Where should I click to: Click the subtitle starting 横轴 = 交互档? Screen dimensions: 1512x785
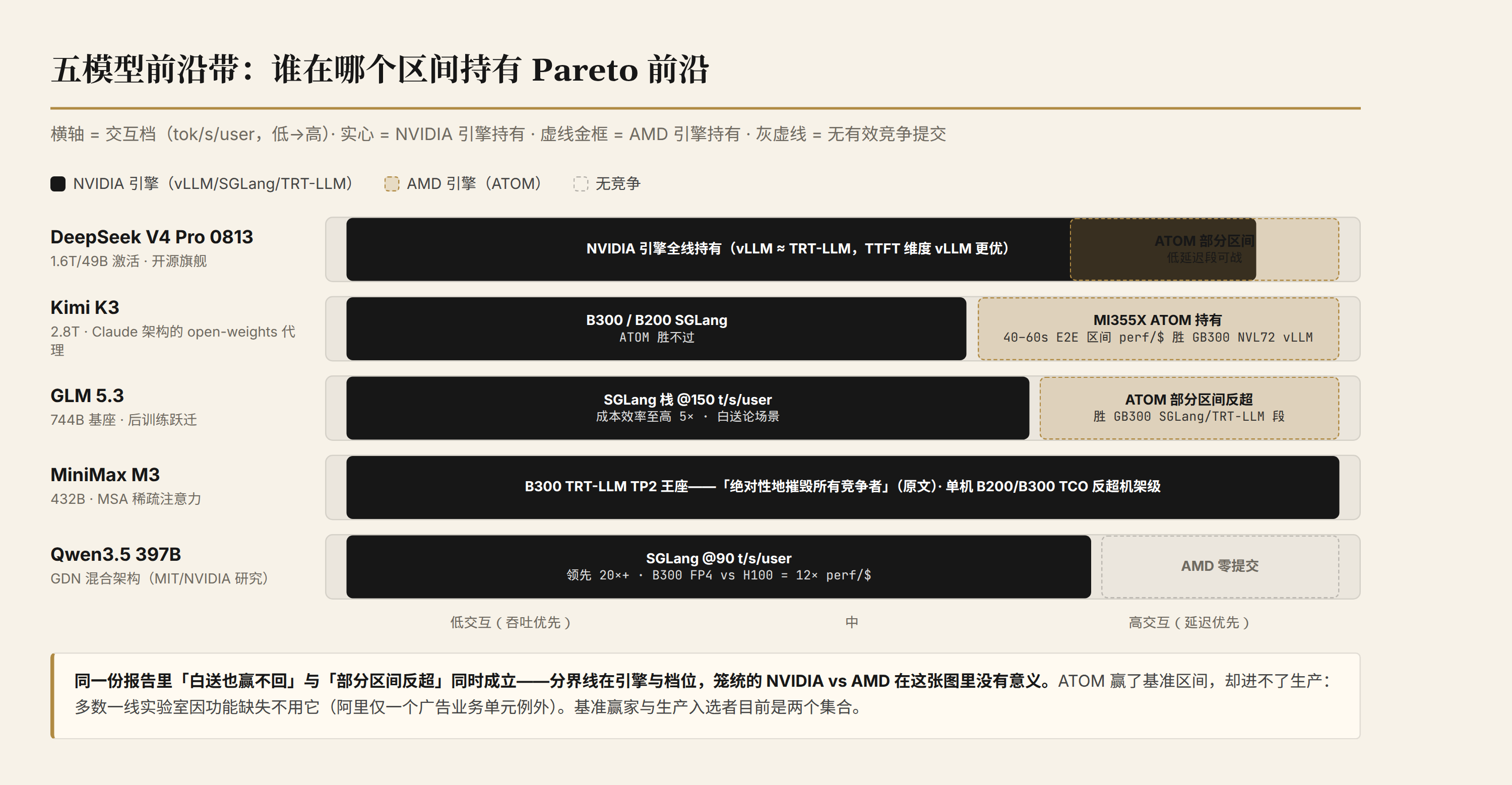coord(498,135)
